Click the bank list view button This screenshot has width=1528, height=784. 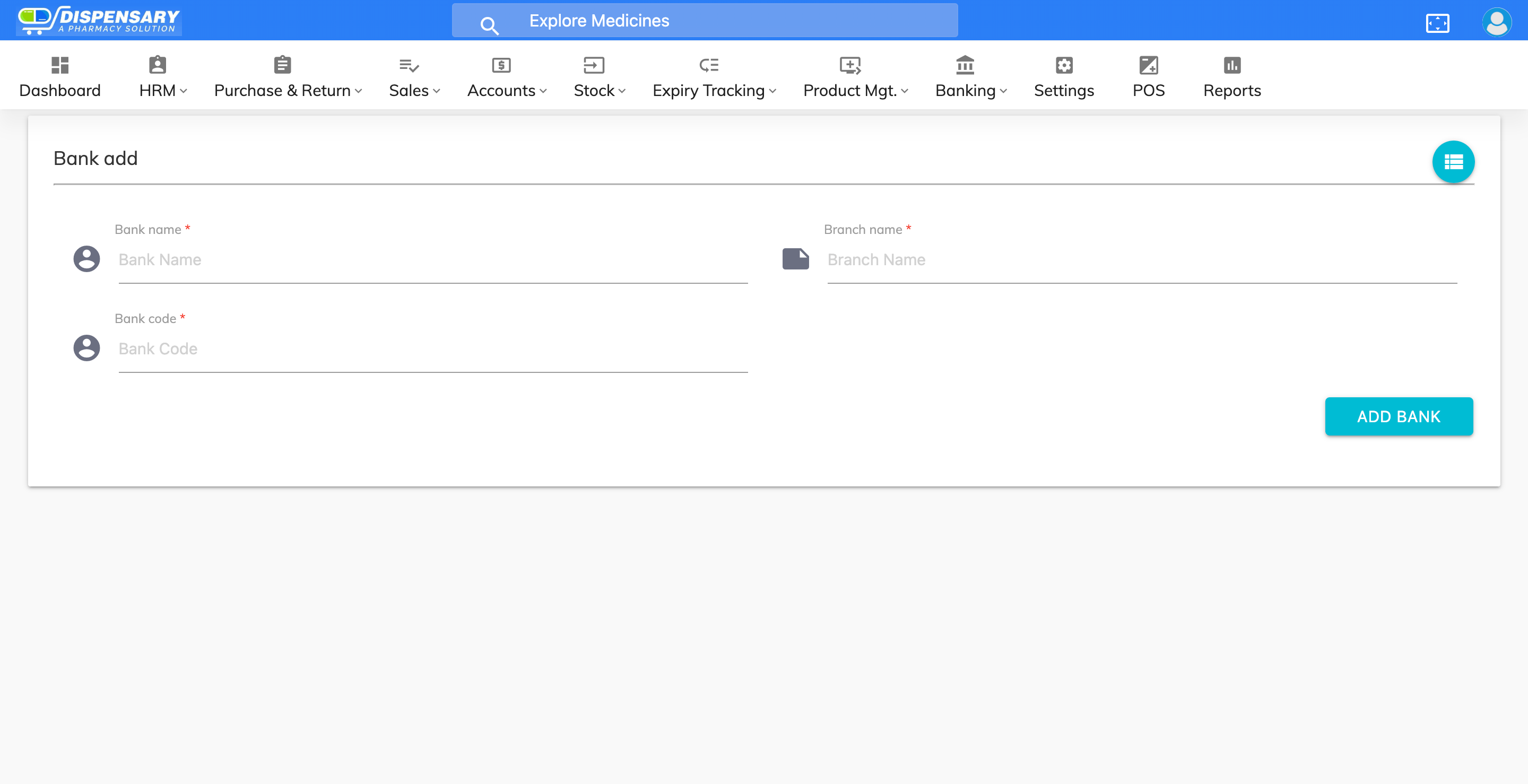(x=1453, y=162)
